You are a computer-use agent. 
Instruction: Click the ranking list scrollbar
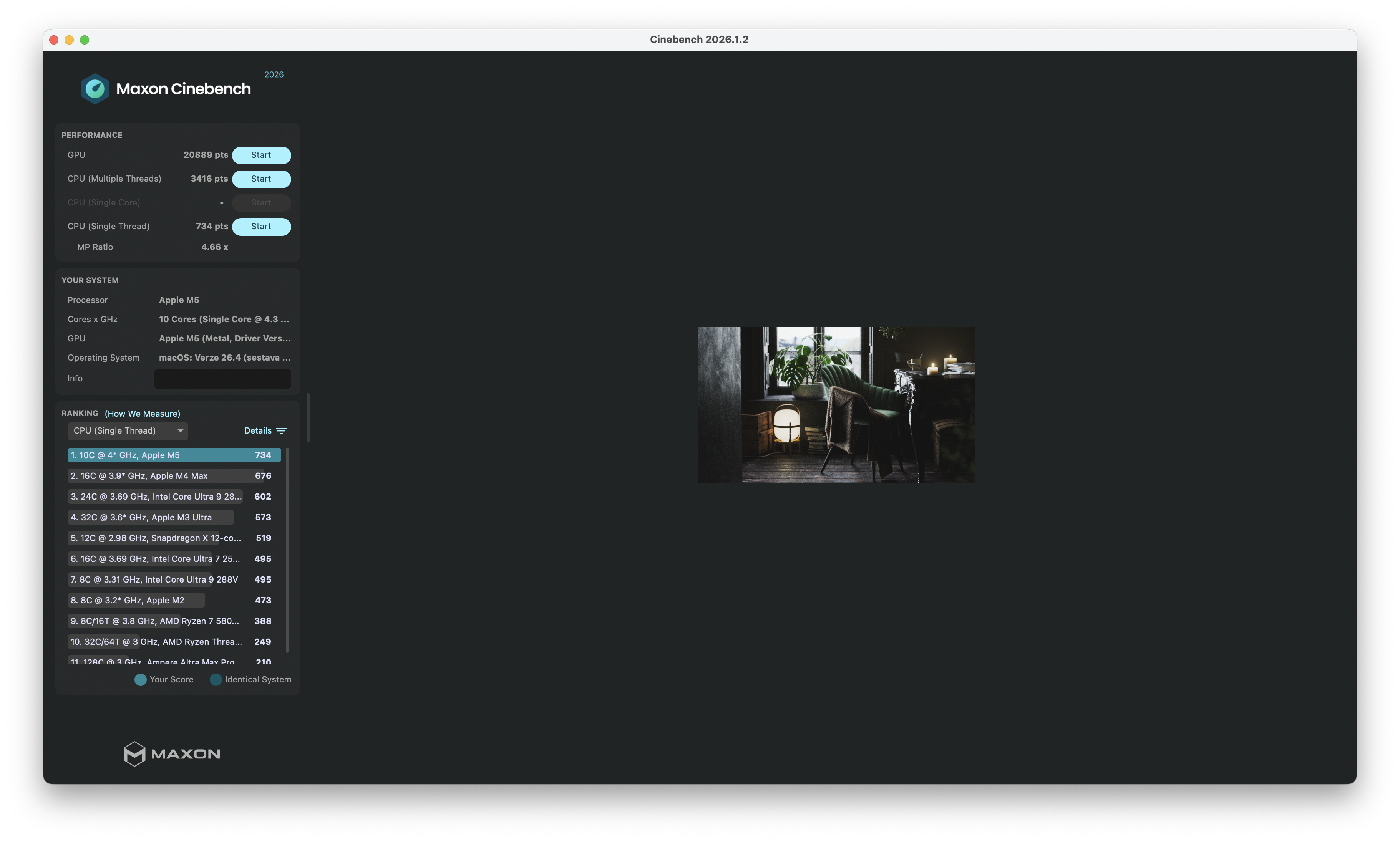[287, 550]
